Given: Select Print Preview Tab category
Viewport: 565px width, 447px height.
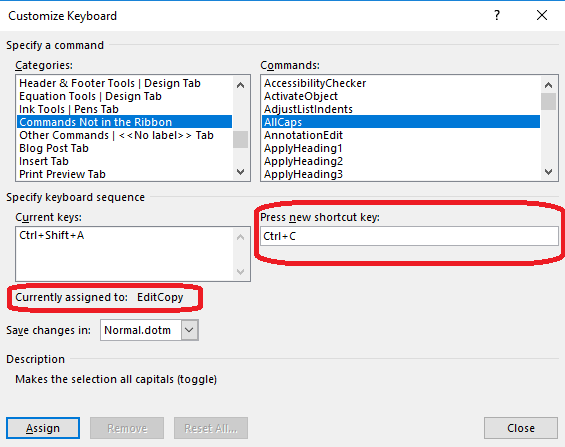Looking at the screenshot, I should [124, 174].
